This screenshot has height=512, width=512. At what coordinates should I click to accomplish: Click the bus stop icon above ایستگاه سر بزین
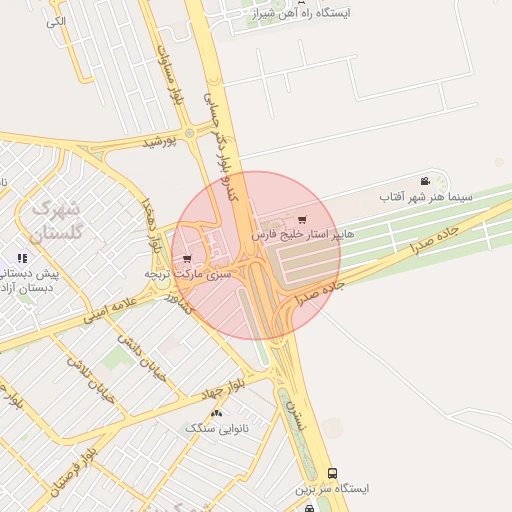point(332,473)
